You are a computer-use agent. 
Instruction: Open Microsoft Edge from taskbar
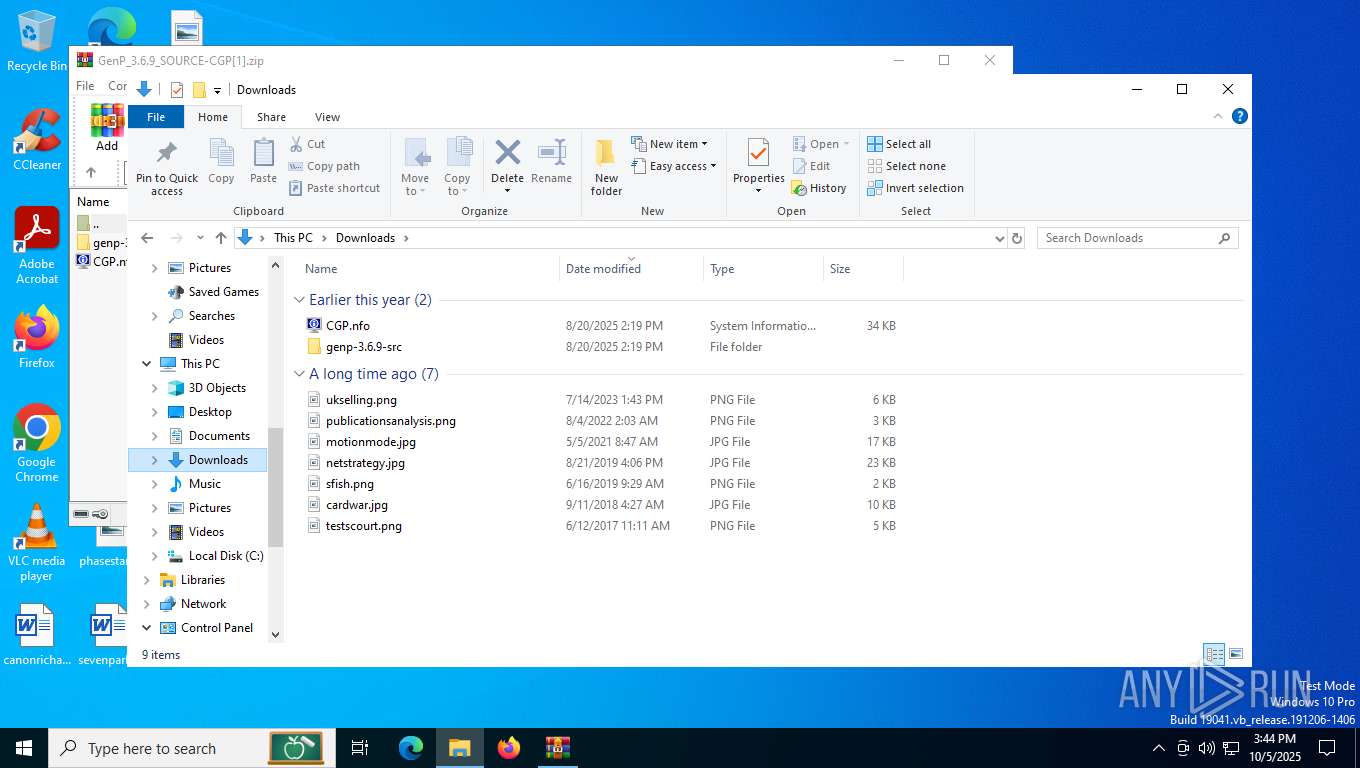[411, 748]
